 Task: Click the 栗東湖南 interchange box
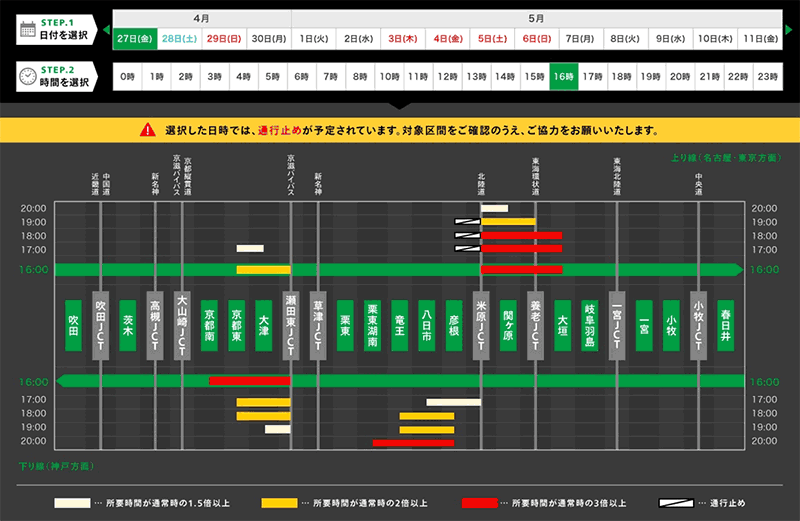point(372,326)
